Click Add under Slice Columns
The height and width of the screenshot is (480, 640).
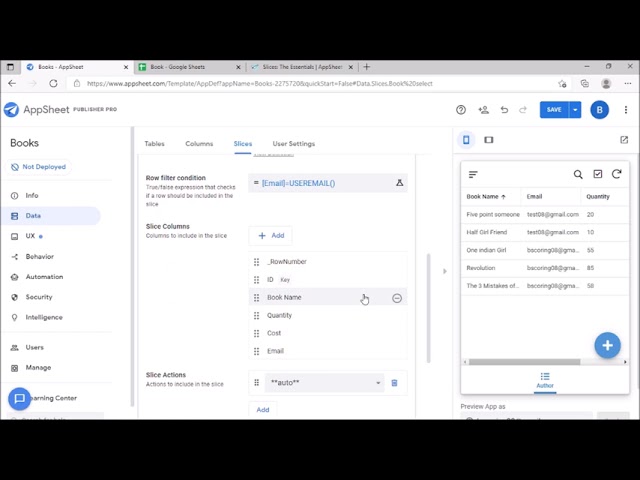click(x=271, y=236)
